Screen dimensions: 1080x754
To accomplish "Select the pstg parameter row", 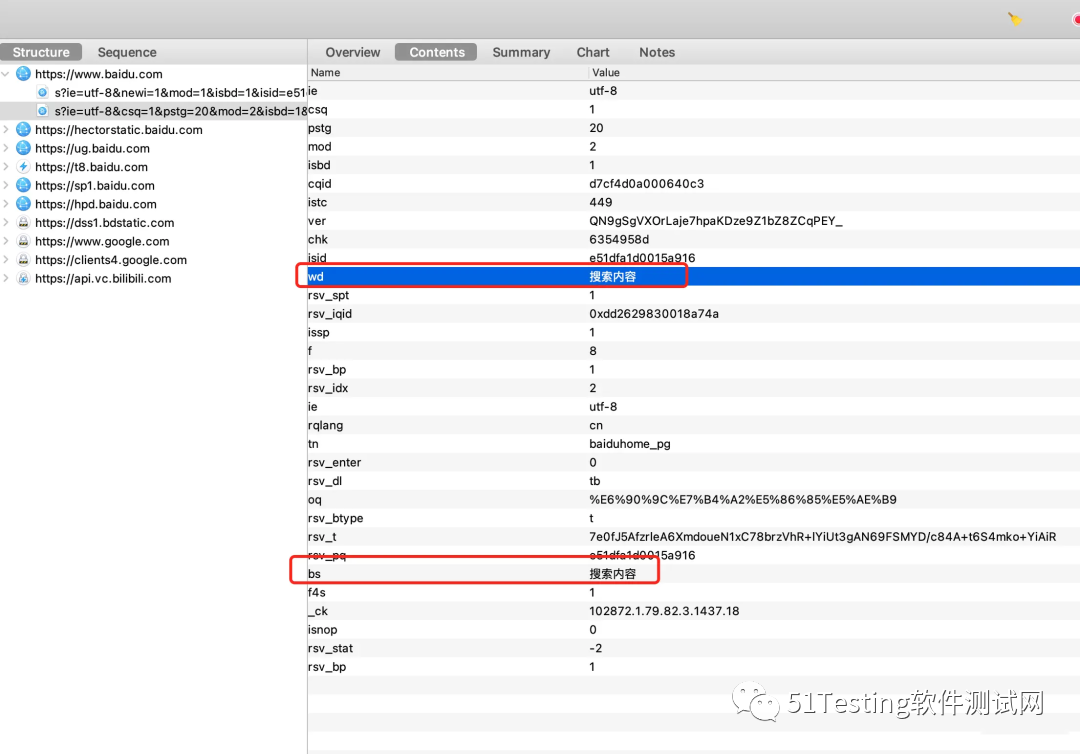I will click(x=694, y=128).
